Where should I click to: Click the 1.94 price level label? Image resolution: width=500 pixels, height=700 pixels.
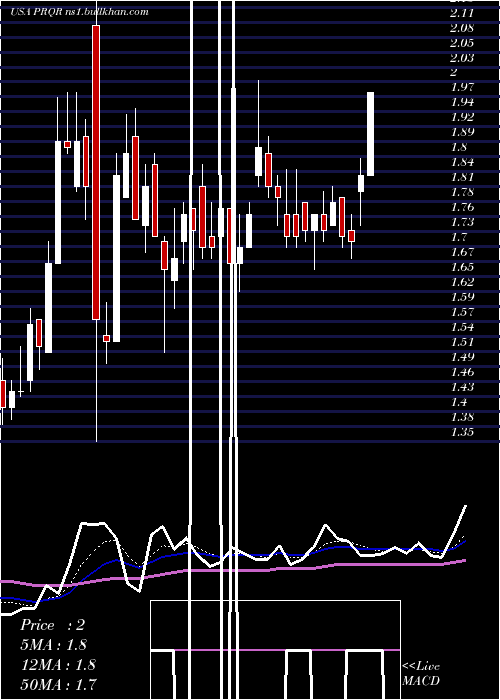(x=462, y=102)
